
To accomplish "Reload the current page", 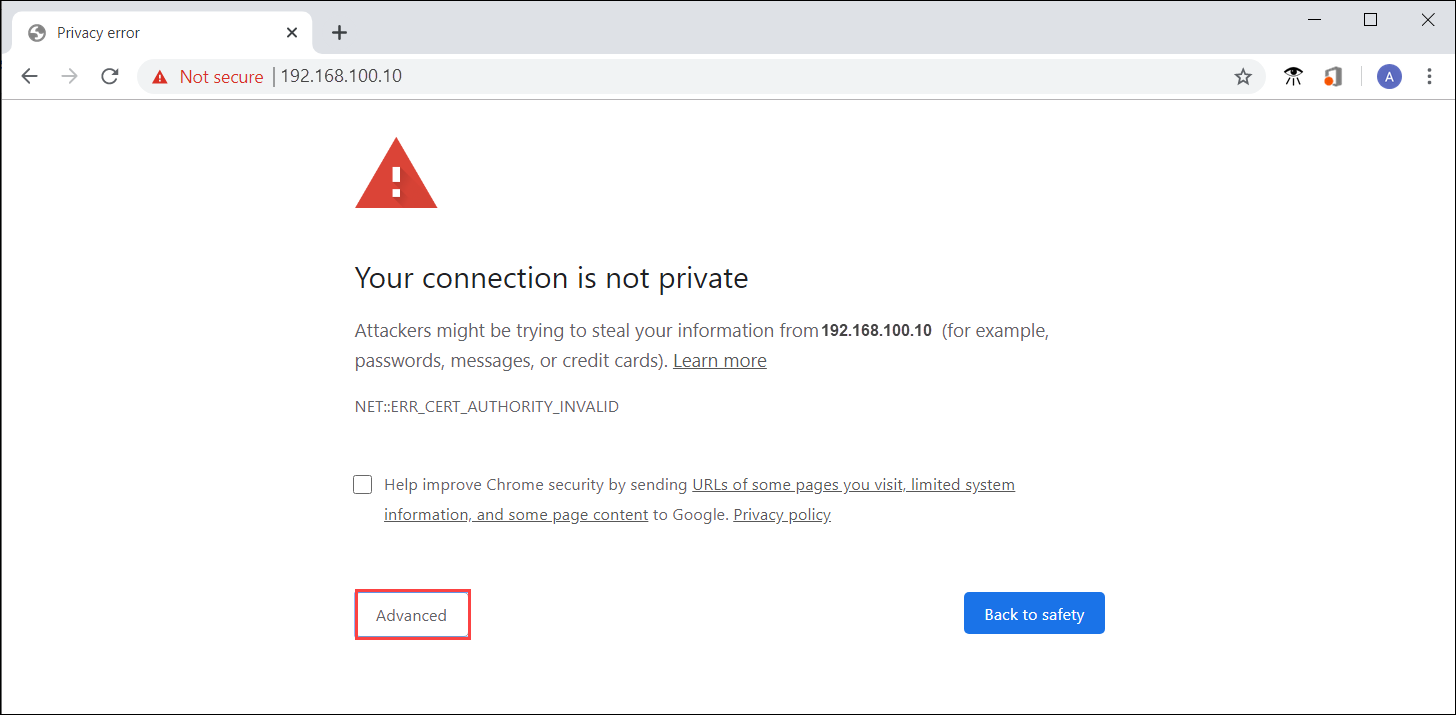I will point(109,76).
